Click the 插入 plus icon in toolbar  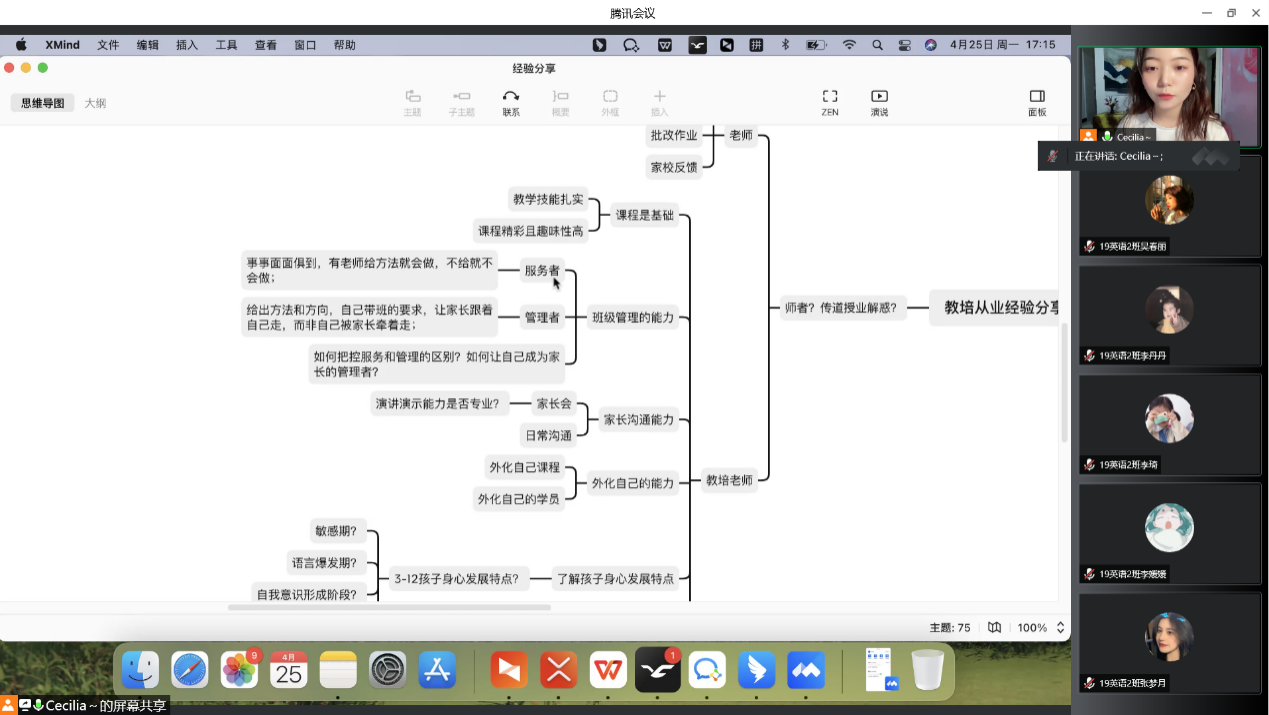coord(659,97)
